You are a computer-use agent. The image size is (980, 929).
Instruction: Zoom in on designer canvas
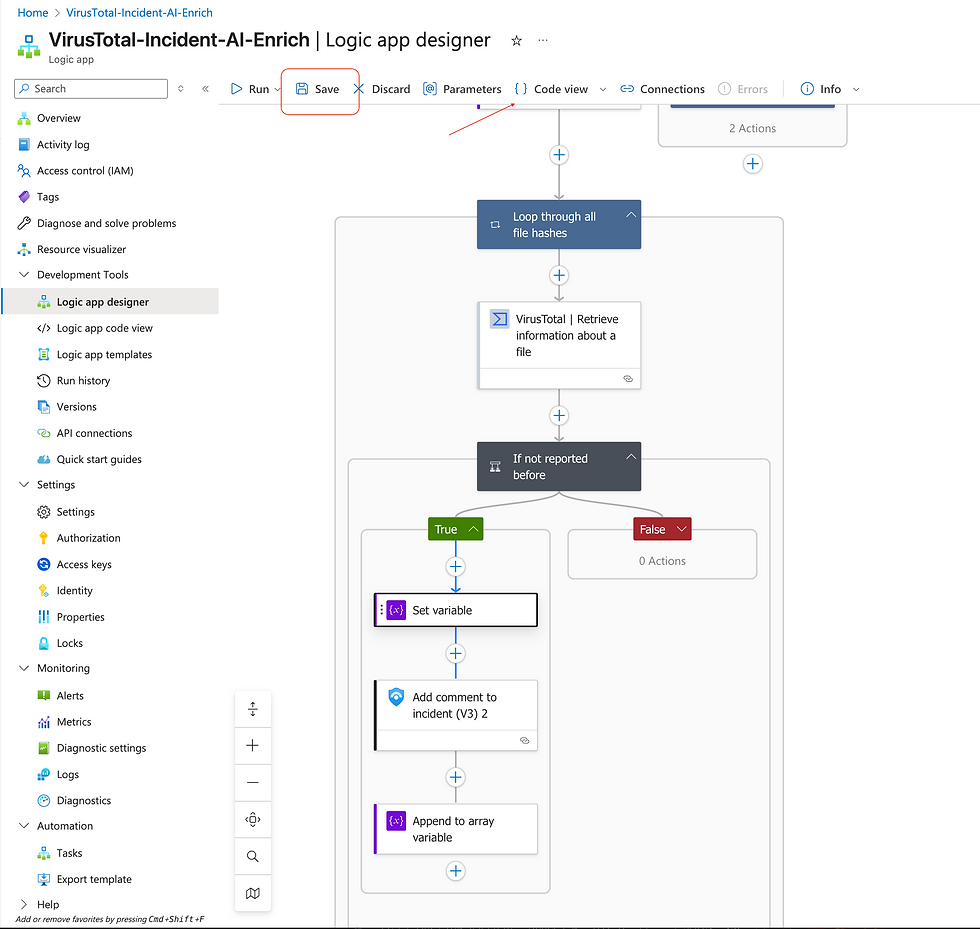click(x=252, y=745)
